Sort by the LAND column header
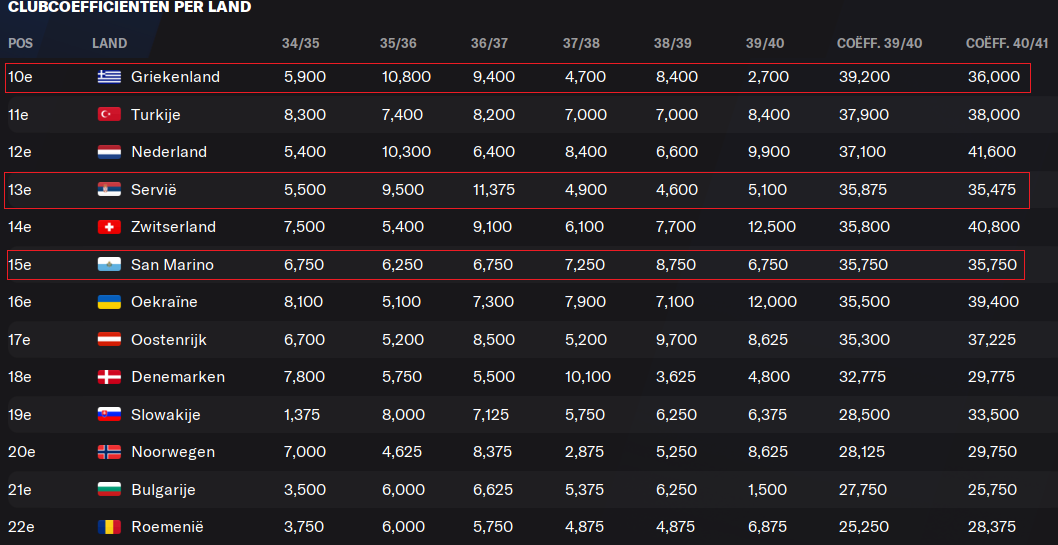This screenshot has height=545, width=1058. point(109,43)
